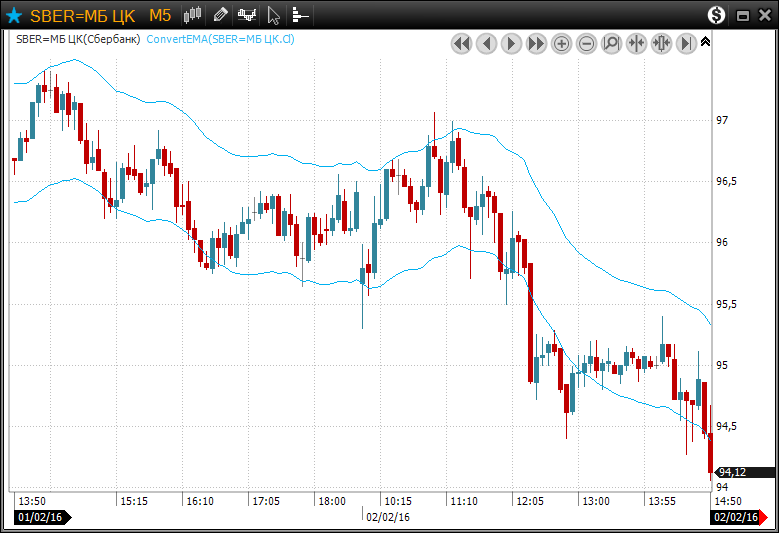Open the indicators icon in title bar
The width and height of the screenshot is (779, 533).
(246, 15)
